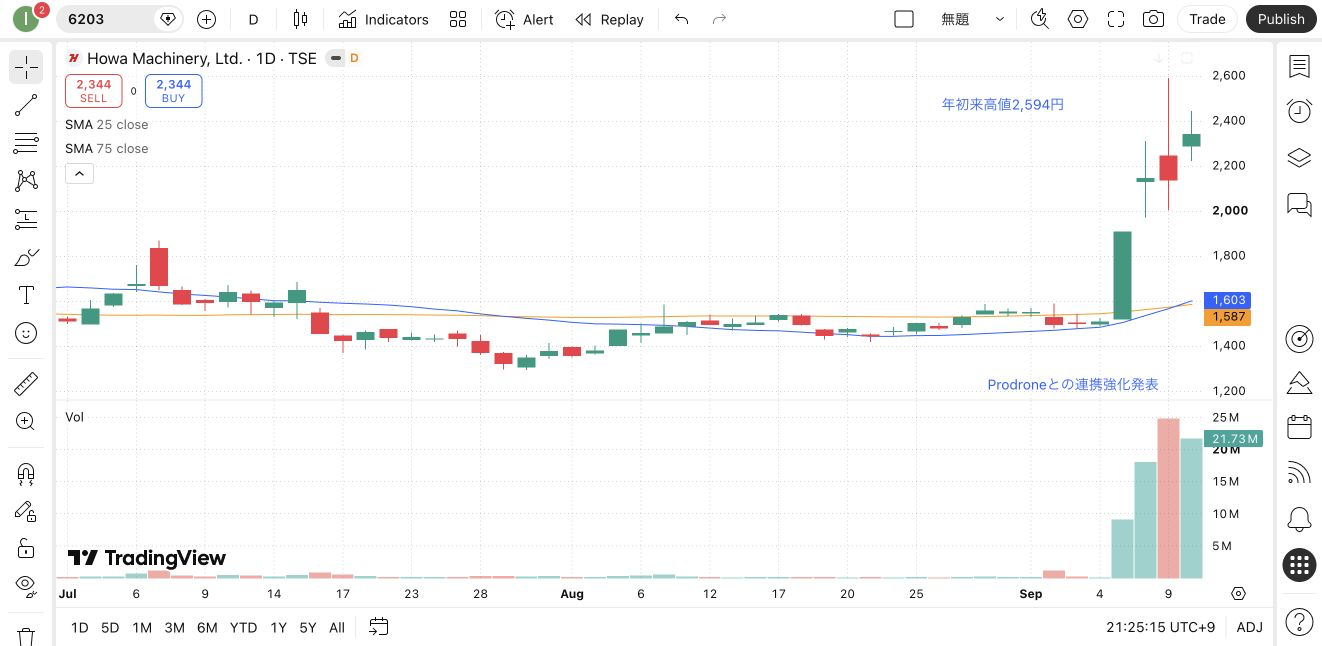Open the alerts panel clock icon
Viewport: 1322px width, 646px height.
1299,111
